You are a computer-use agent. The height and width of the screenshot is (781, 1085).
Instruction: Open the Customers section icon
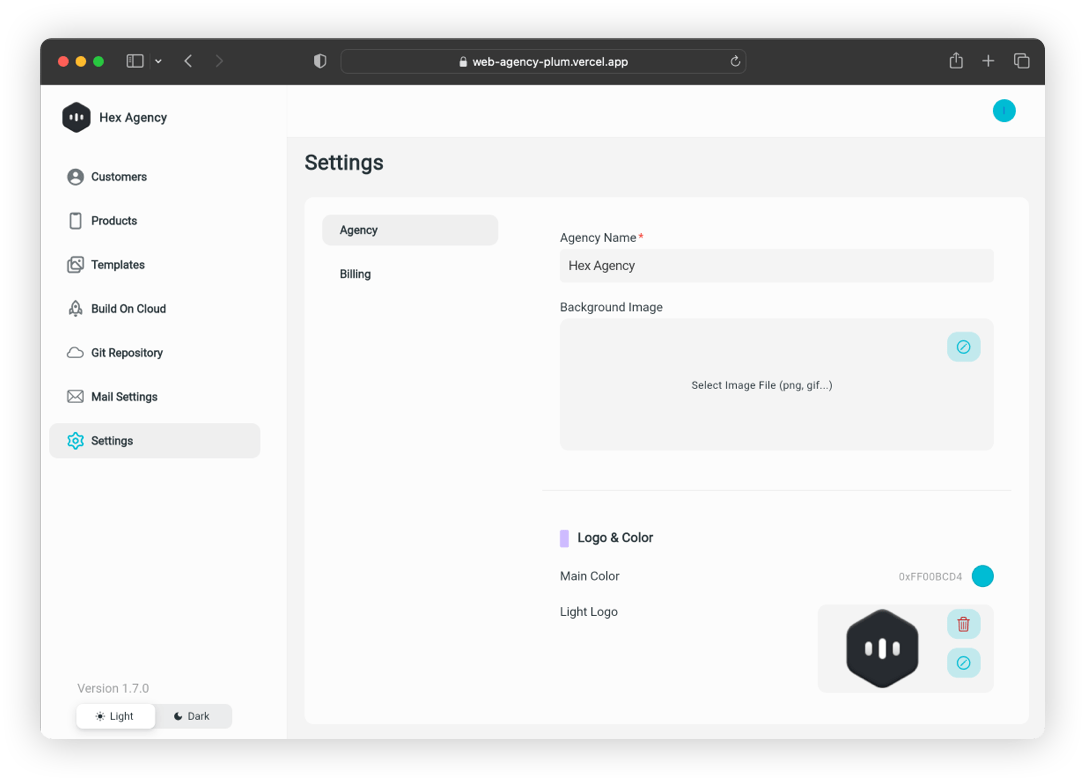75,177
